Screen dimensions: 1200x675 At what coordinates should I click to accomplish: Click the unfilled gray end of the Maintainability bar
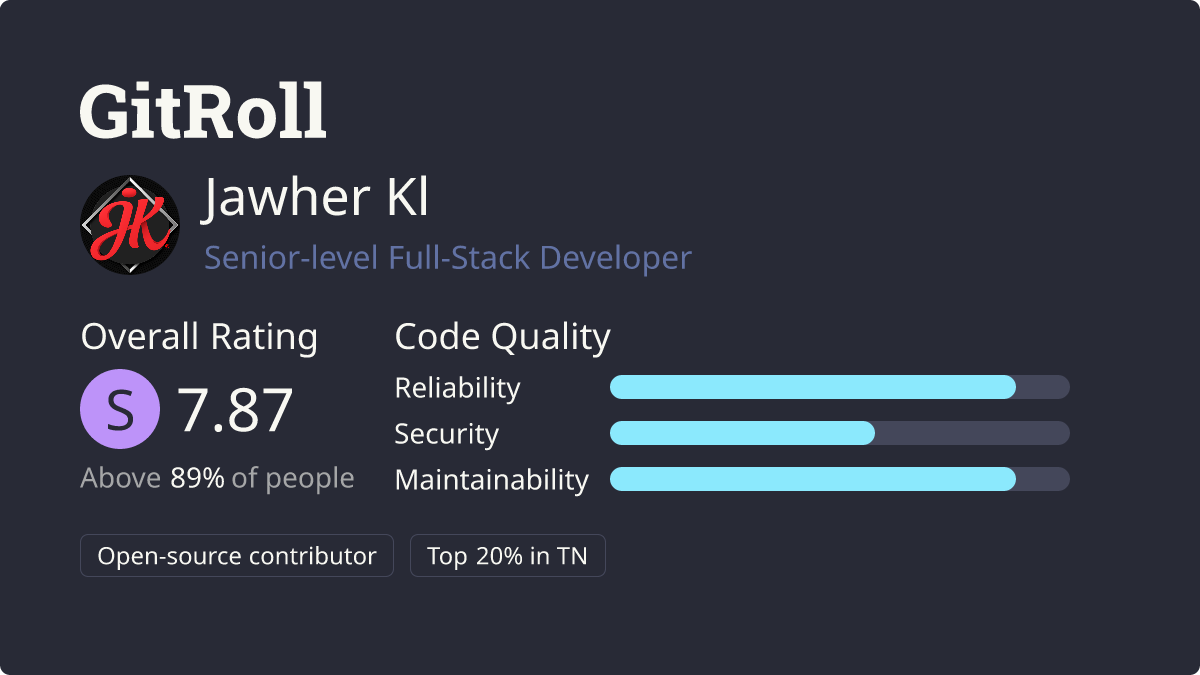tap(1044, 479)
